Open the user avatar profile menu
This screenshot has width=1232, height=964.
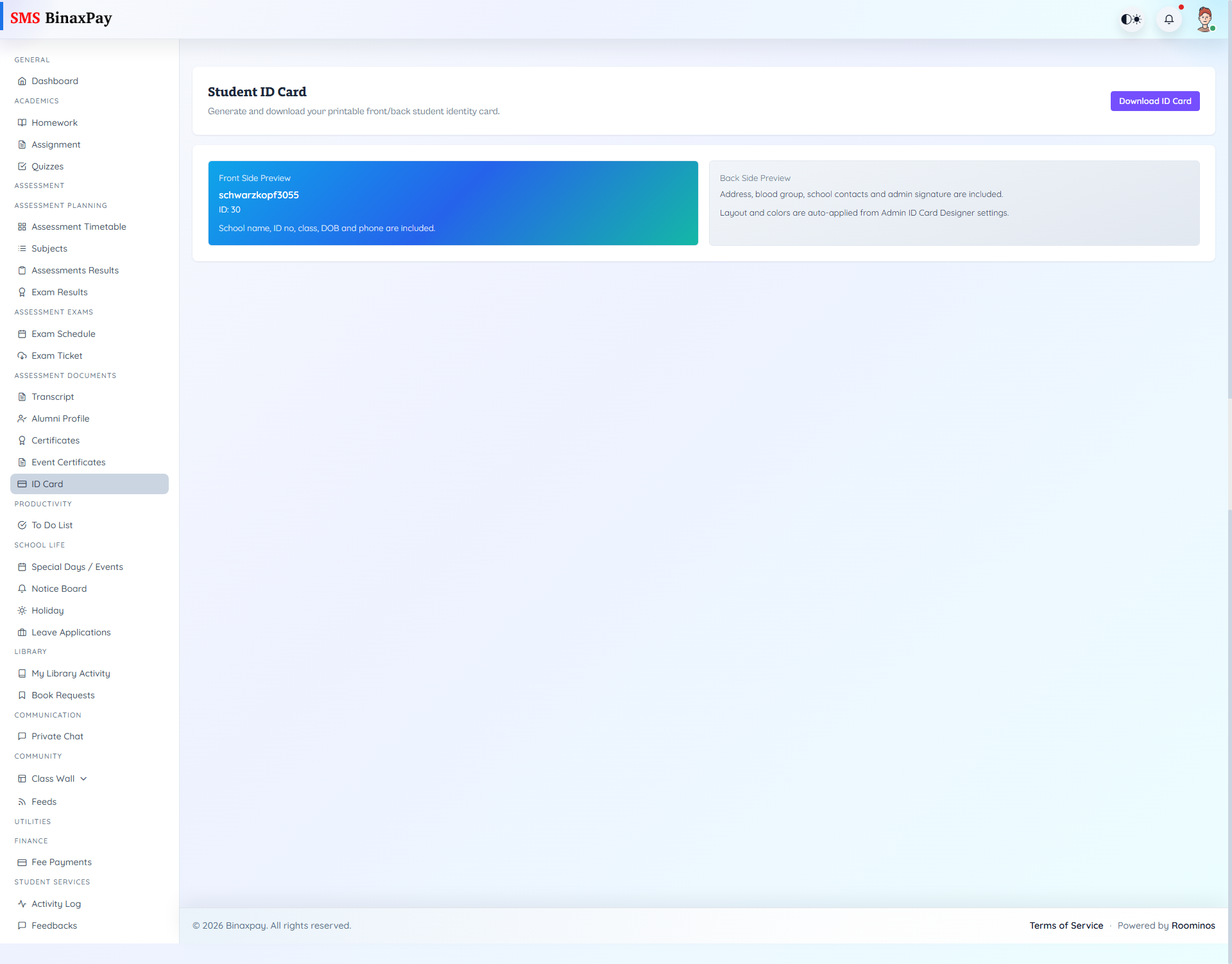tap(1205, 19)
